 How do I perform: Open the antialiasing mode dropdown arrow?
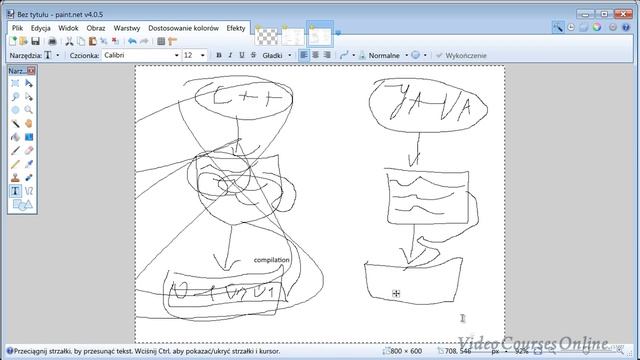(353, 55)
